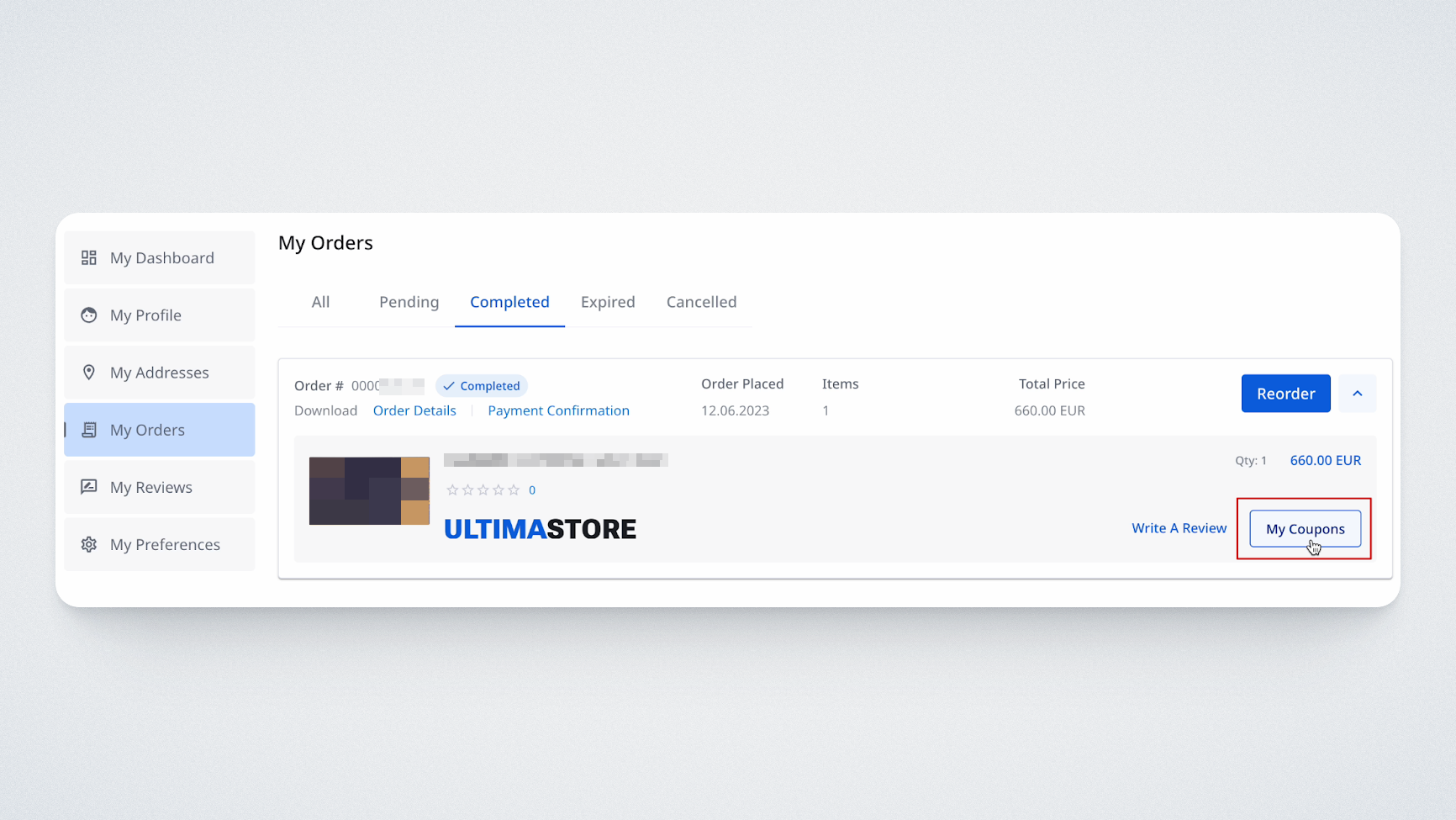The width and height of the screenshot is (1456, 820).
Task: Click the My Preferences gear icon
Action: pos(89,544)
